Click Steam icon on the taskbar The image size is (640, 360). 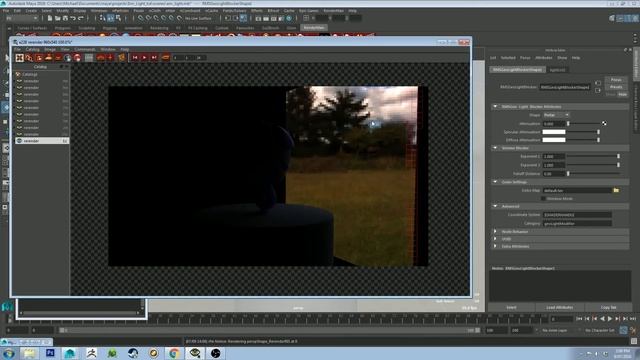coord(133,353)
